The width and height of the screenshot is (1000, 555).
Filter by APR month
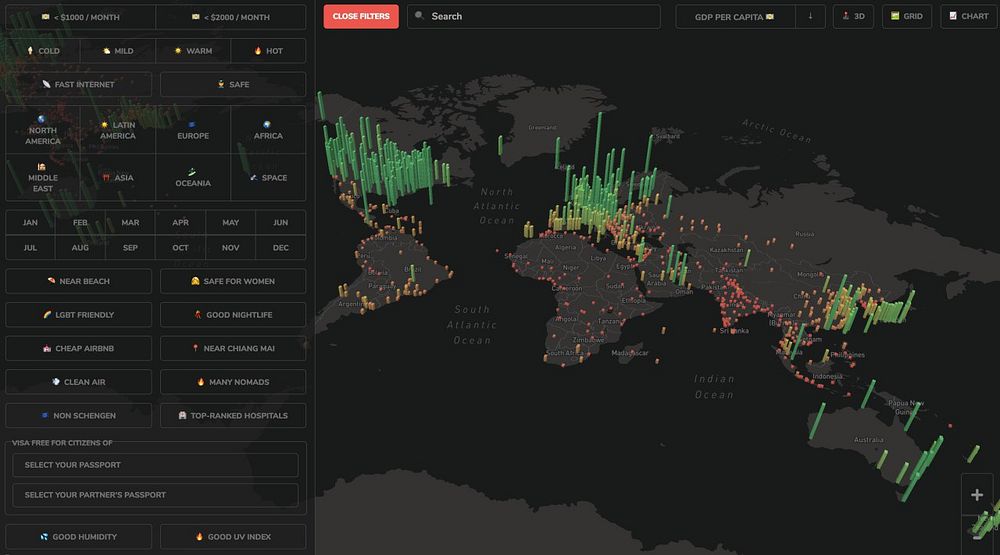[x=180, y=223]
